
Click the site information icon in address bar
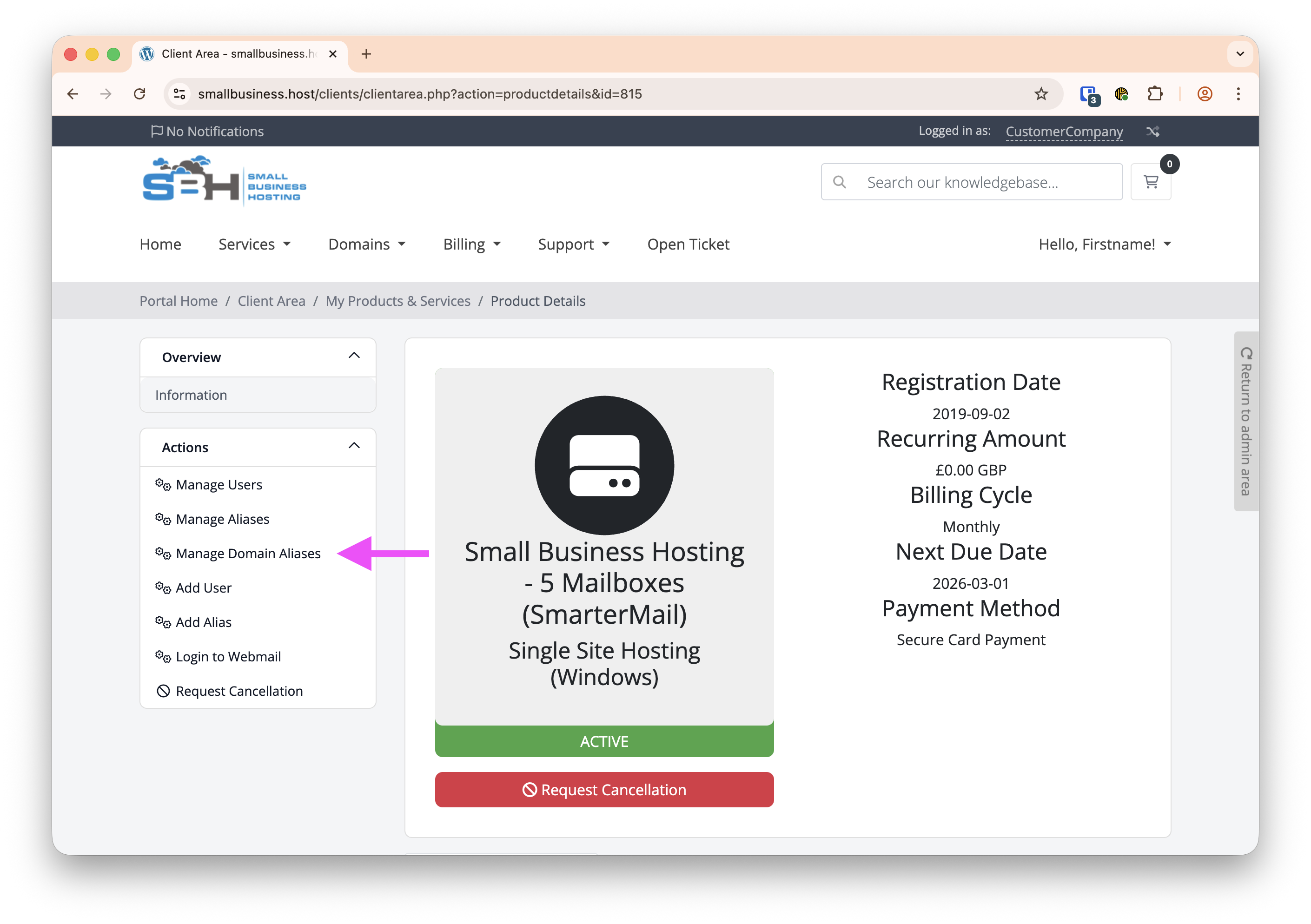[179, 93]
